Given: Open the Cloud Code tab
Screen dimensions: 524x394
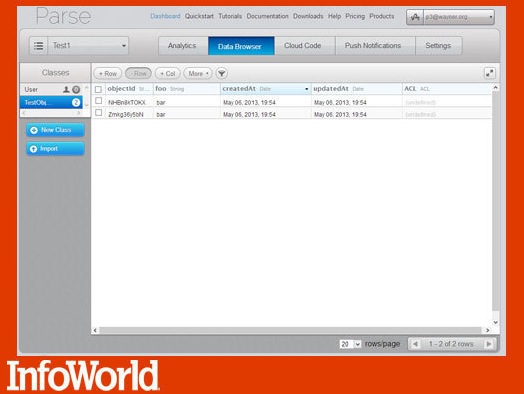Looking at the screenshot, I should point(304,46).
